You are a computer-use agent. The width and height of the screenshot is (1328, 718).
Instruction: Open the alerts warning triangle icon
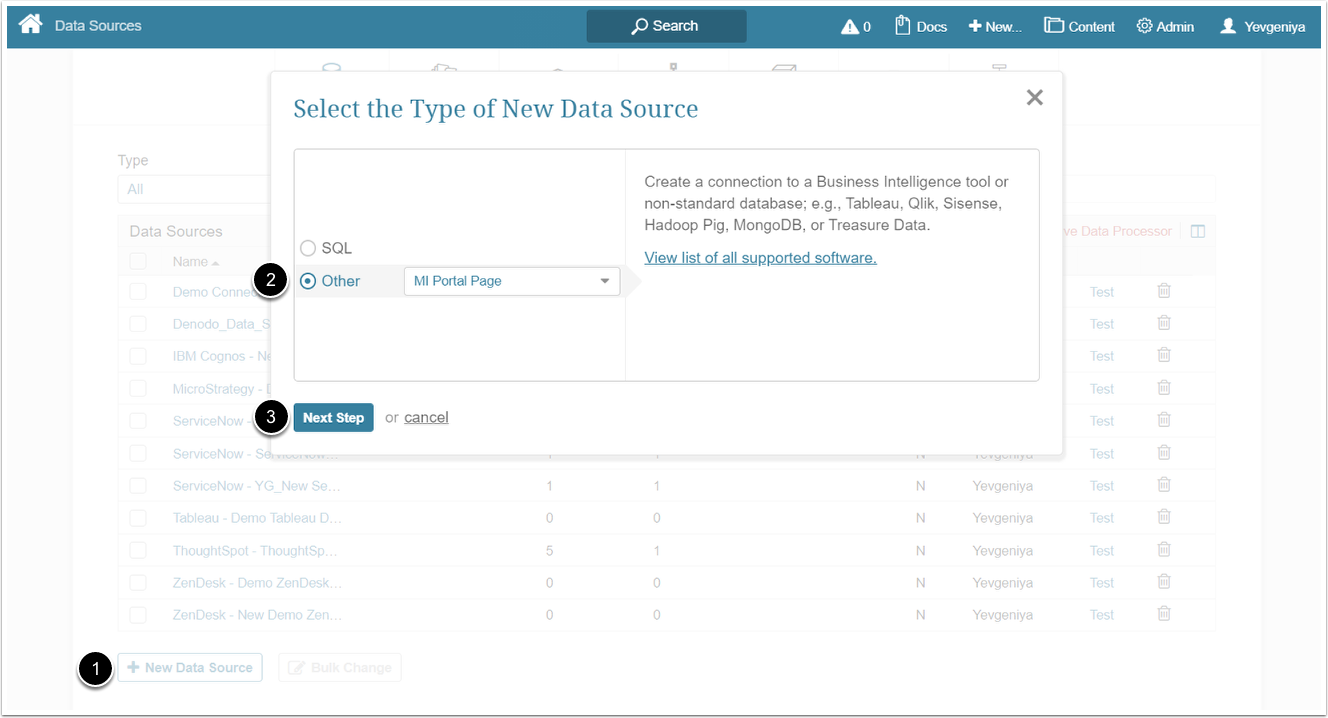click(x=850, y=27)
